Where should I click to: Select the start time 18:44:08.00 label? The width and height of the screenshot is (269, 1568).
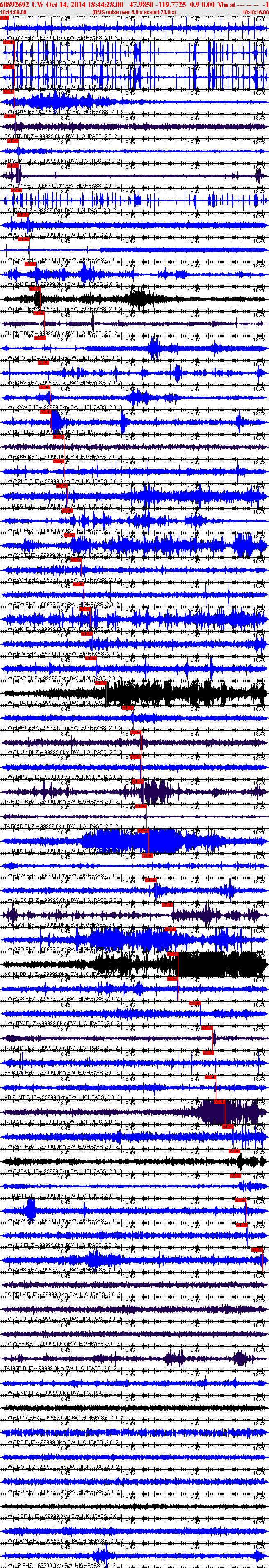[14, 11]
